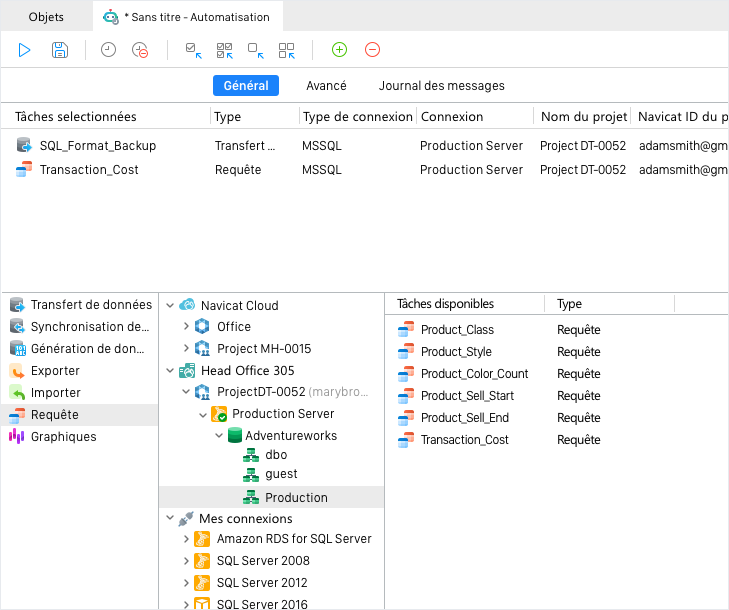The height and width of the screenshot is (610, 729).
Task: Add task with the green plus icon
Action: click(339, 49)
